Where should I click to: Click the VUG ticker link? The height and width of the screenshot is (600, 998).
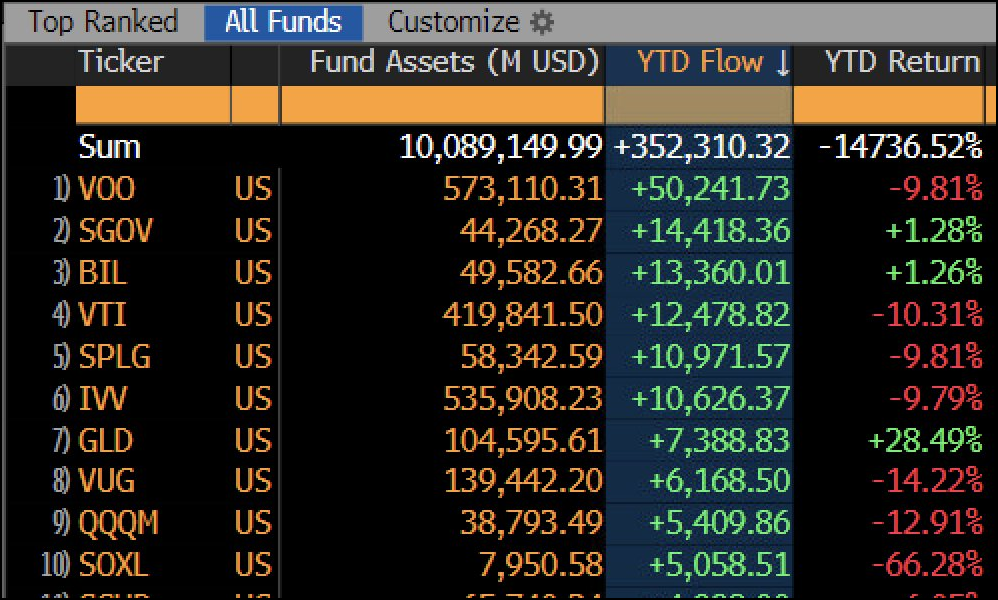click(107, 481)
